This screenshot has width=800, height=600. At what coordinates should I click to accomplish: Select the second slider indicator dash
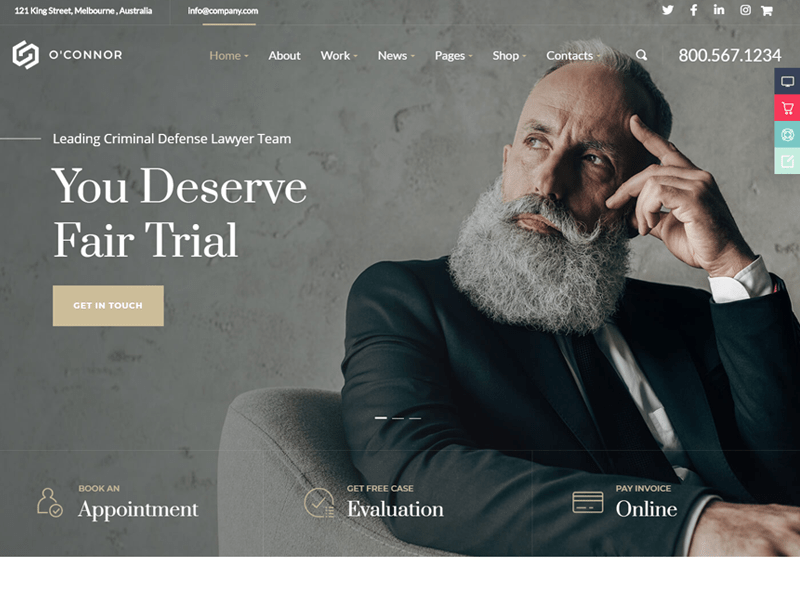(x=398, y=418)
